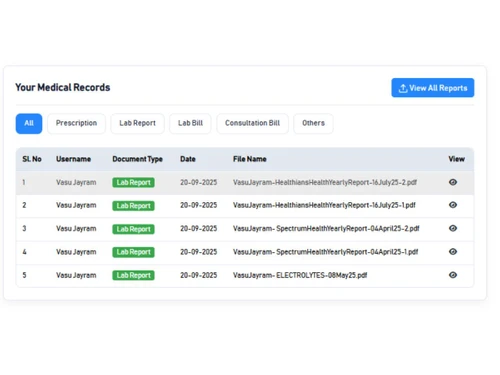Filter records by Prescription
Image resolution: width=500 pixels, height=375 pixels.
76,123
